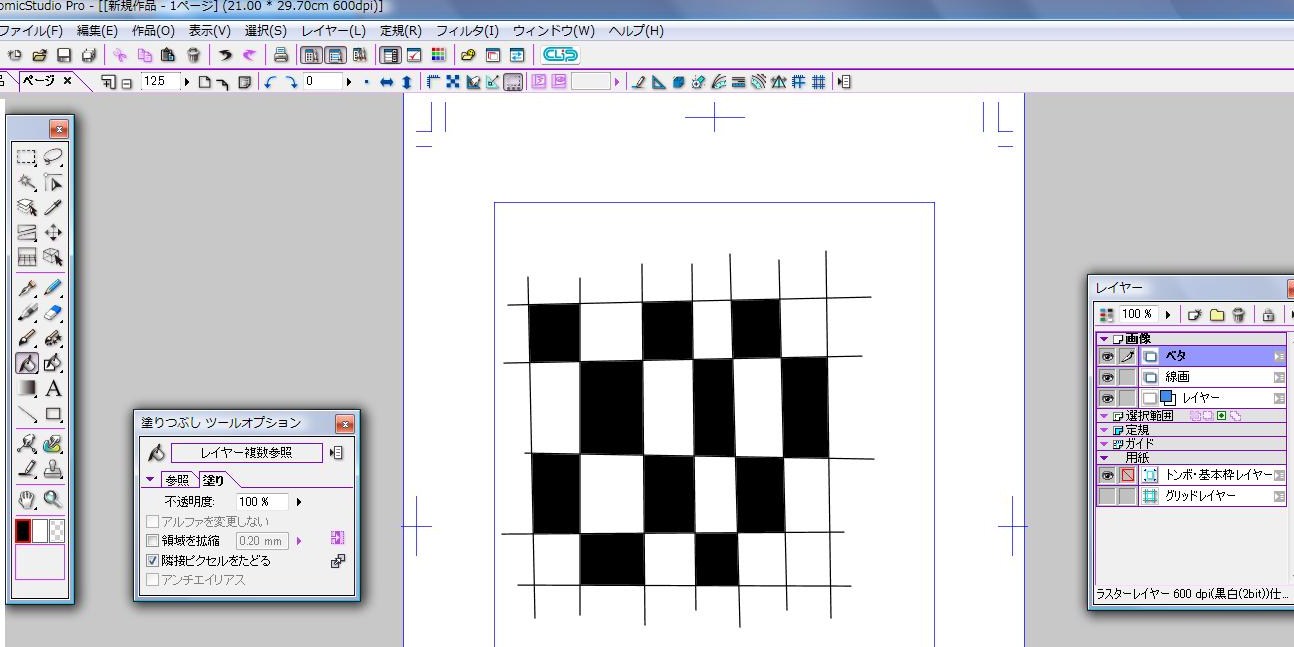The image size is (1294, 647).
Task: Select the Lasso selection tool
Action: [53, 157]
